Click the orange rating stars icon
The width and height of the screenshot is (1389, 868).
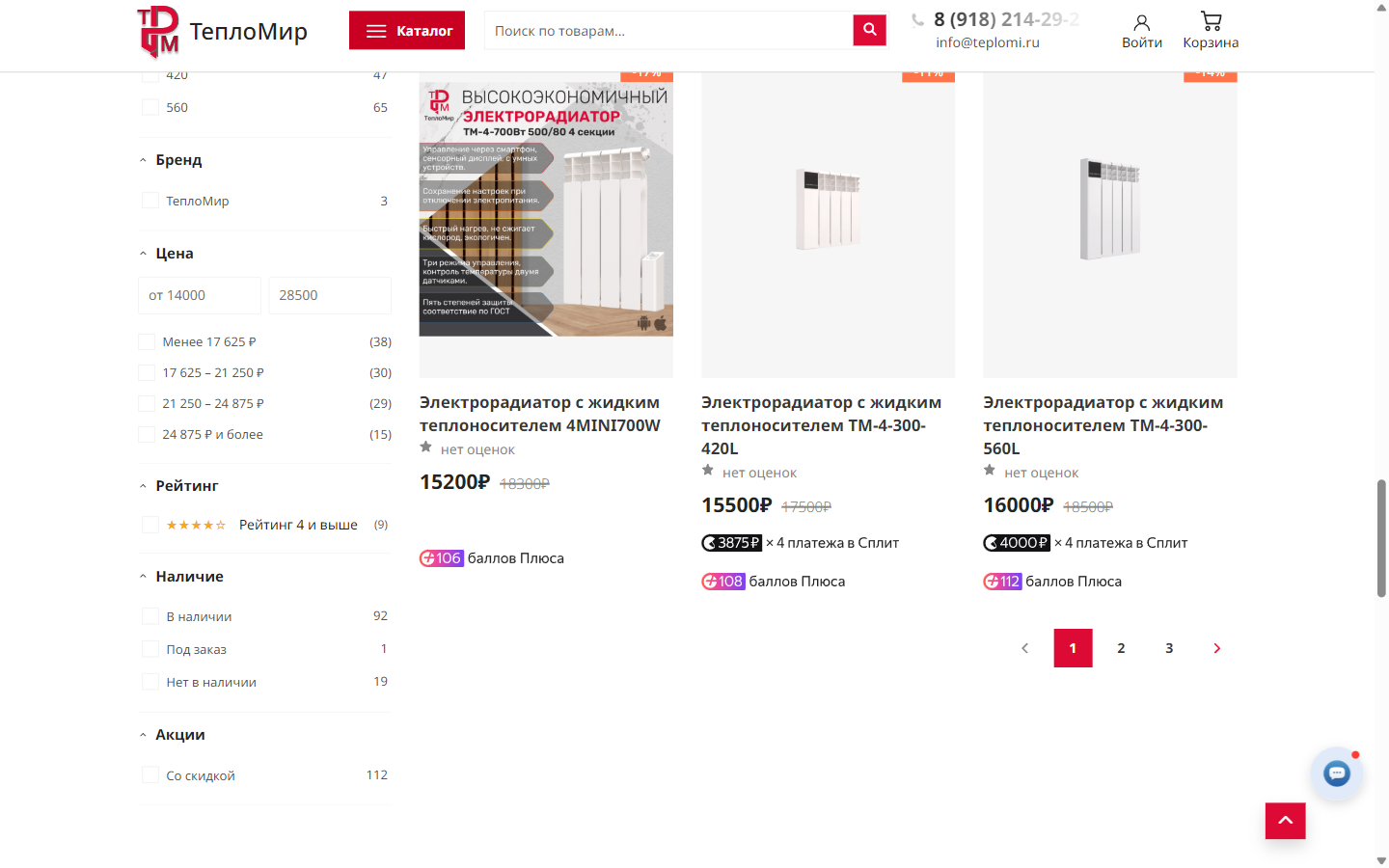[196, 526]
